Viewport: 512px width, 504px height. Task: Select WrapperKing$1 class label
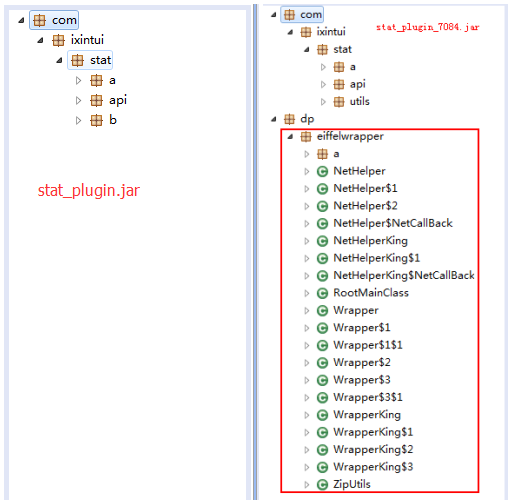click(x=373, y=432)
